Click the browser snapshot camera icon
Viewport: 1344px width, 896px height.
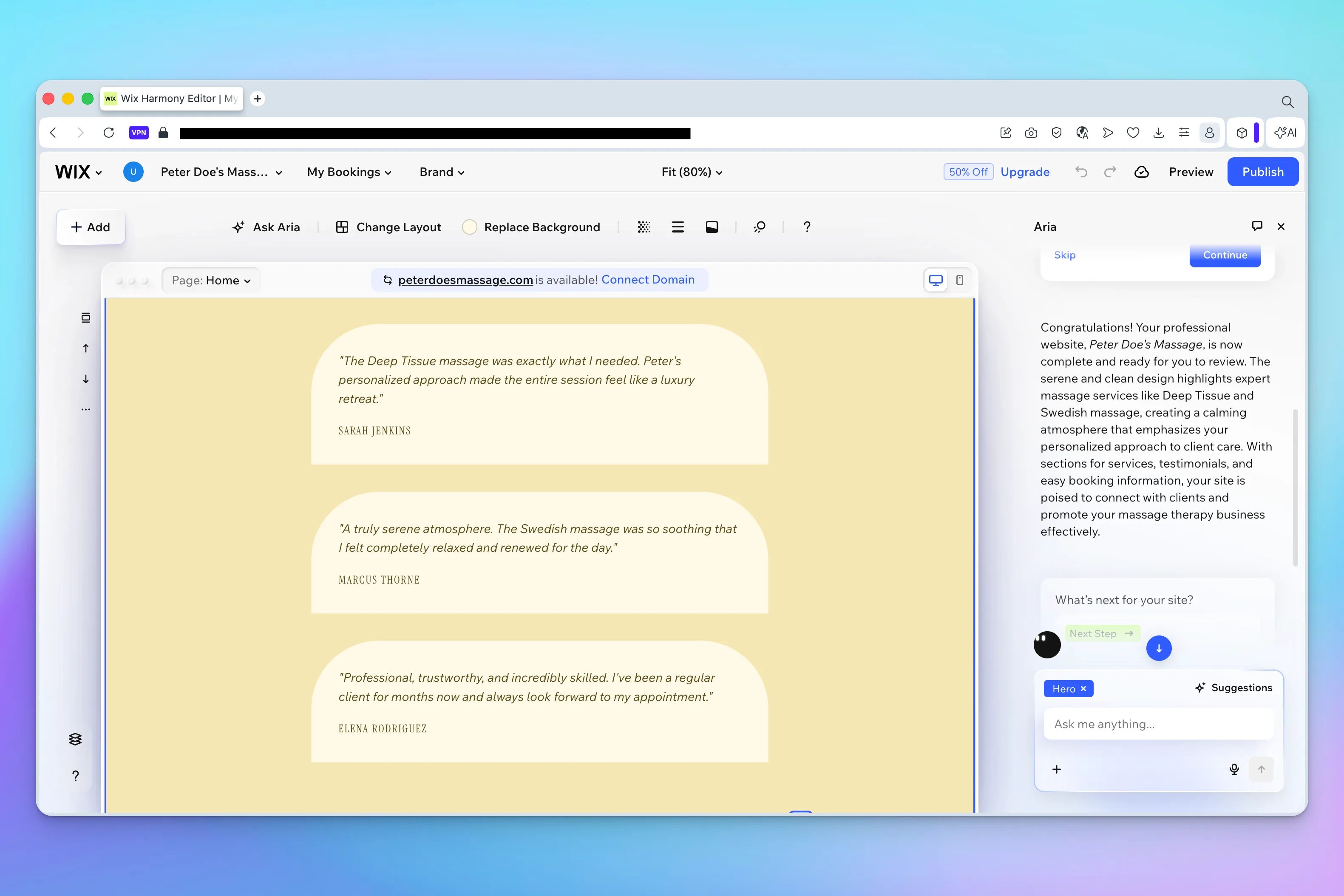pyautogui.click(x=1031, y=133)
